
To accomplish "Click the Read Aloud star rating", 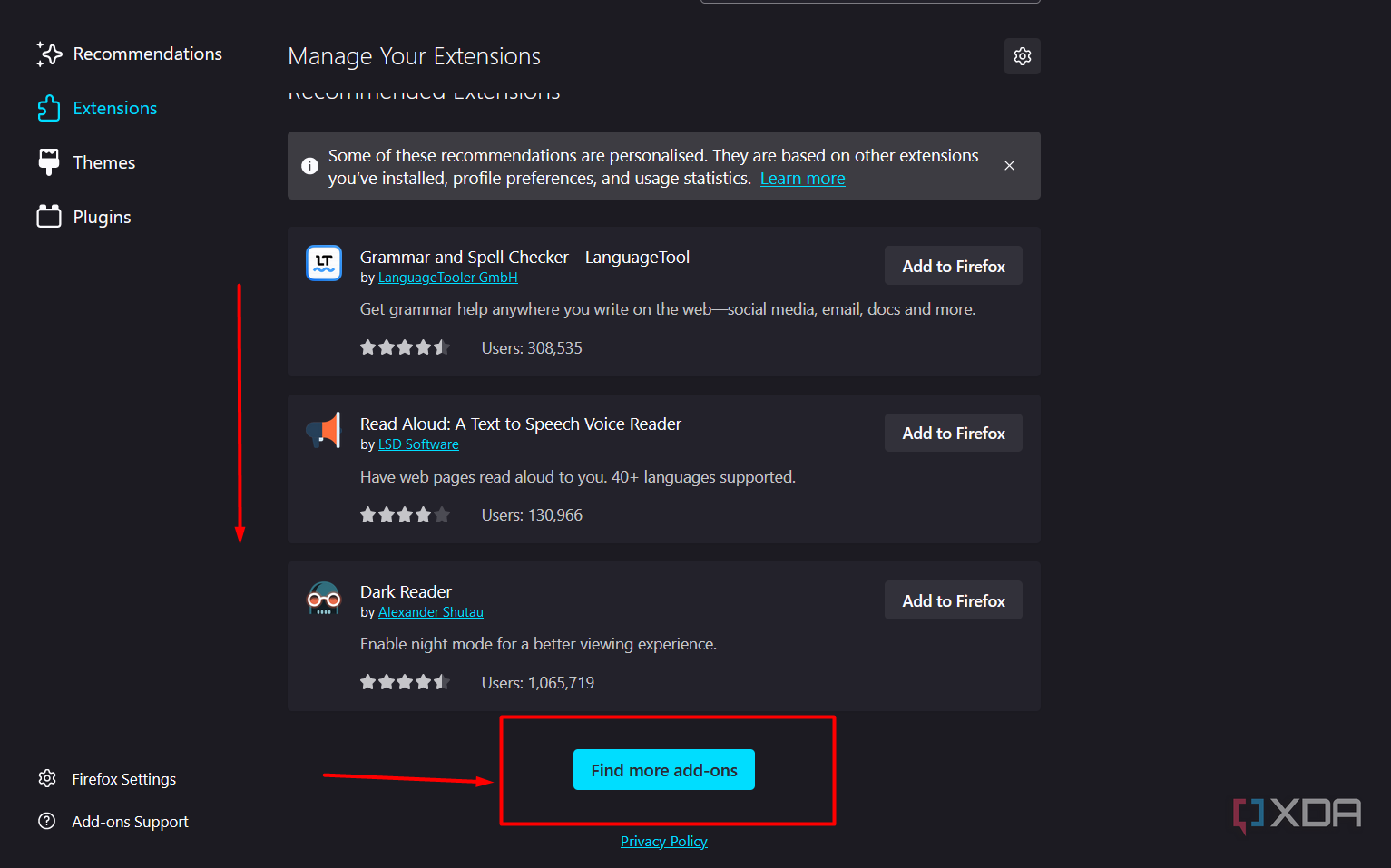I will [x=405, y=514].
